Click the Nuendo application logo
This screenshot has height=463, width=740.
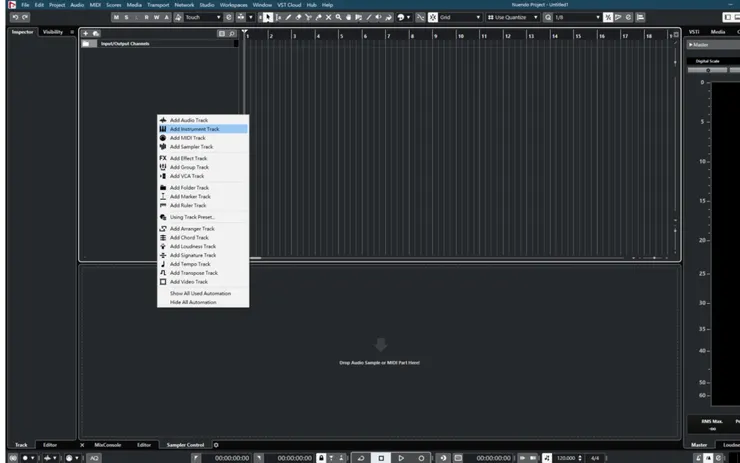tap(12, 5)
